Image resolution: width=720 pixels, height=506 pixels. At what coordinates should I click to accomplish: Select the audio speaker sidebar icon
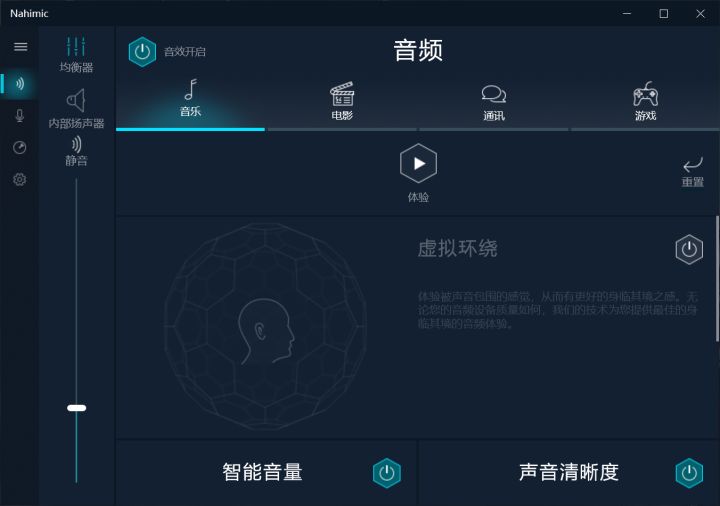[x=19, y=84]
